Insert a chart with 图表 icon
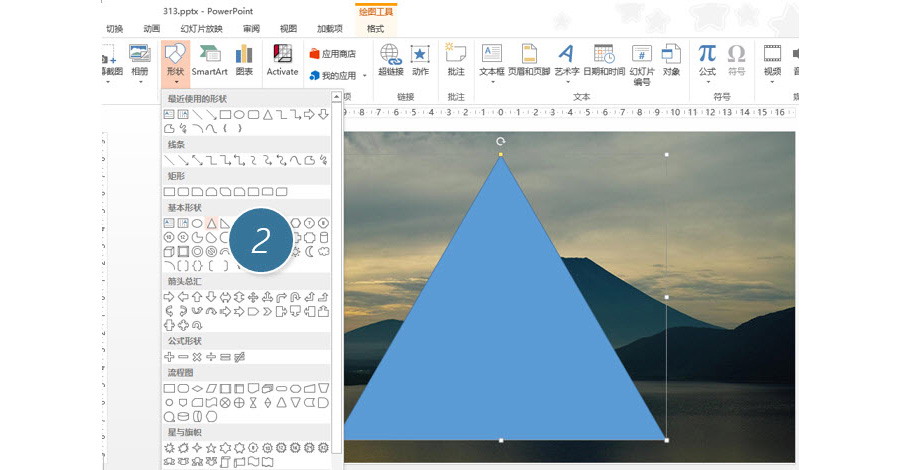900x470 pixels. click(244, 60)
